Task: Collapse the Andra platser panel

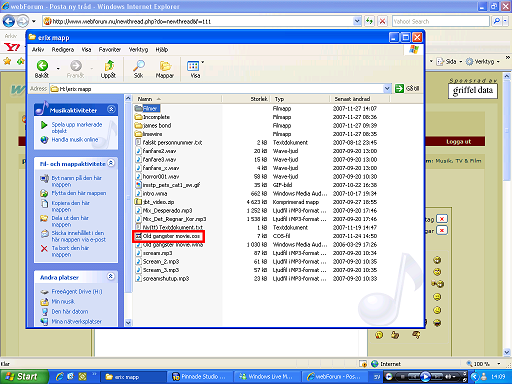Action: point(111,277)
